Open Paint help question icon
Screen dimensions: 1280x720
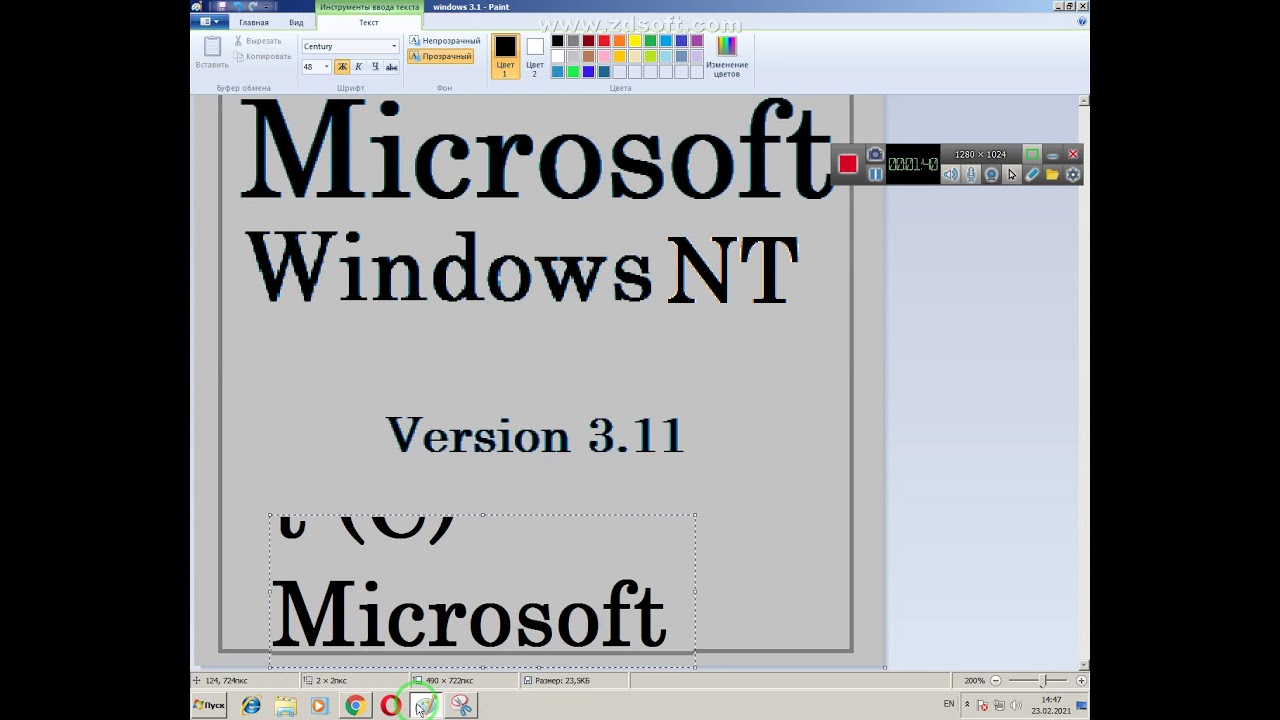point(1082,21)
